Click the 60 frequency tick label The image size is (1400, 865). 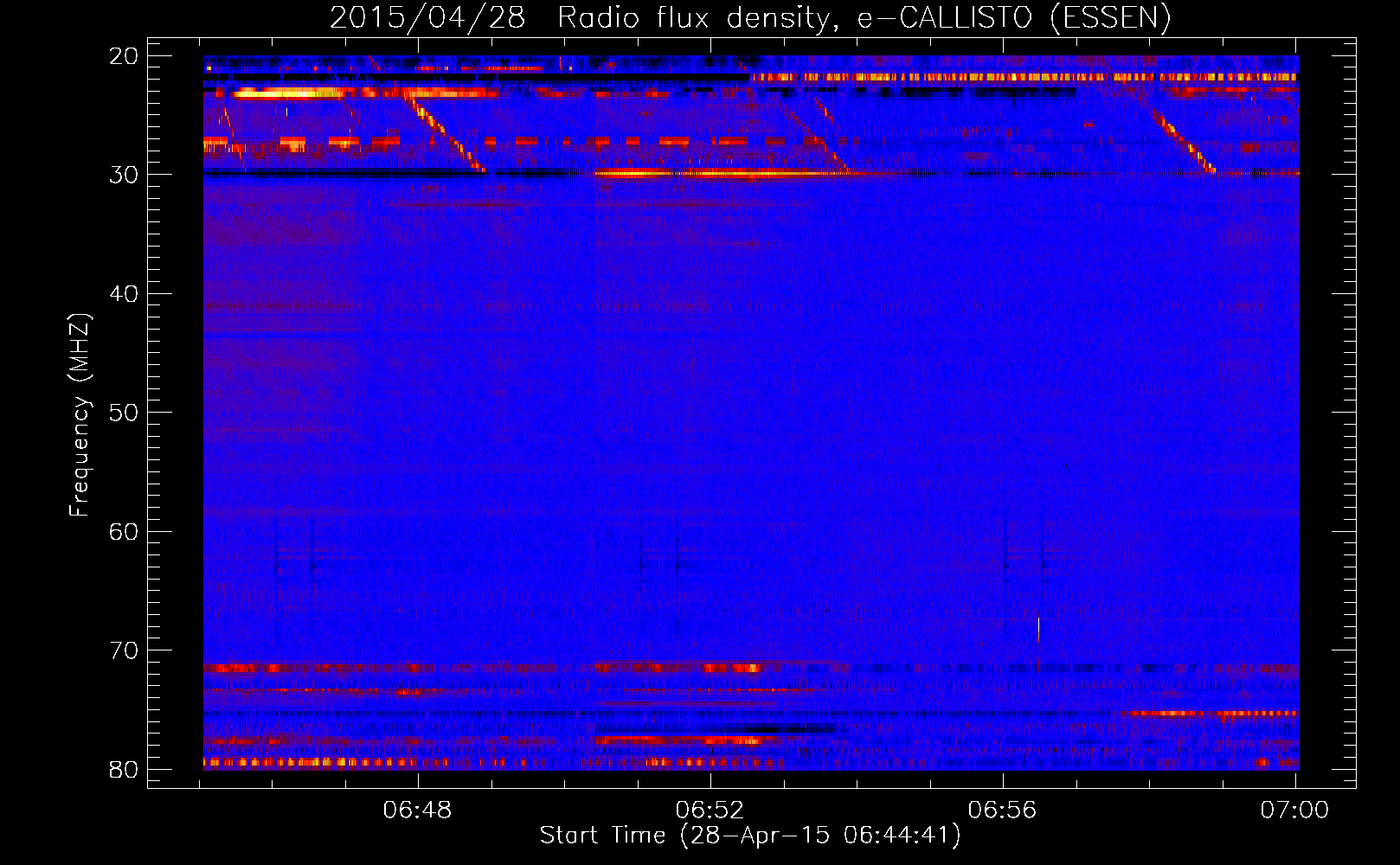coord(124,531)
